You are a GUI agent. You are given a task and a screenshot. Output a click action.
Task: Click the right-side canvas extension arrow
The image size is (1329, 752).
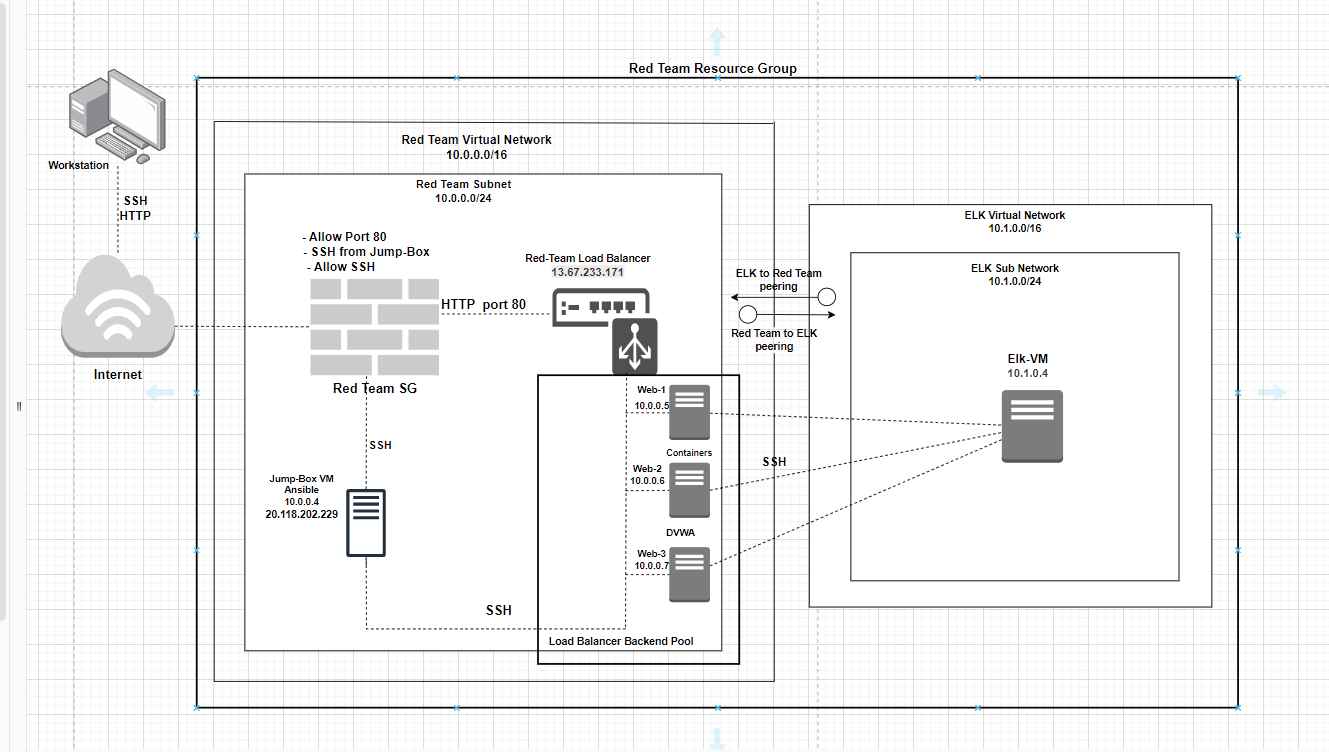(x=1271, y=393)
